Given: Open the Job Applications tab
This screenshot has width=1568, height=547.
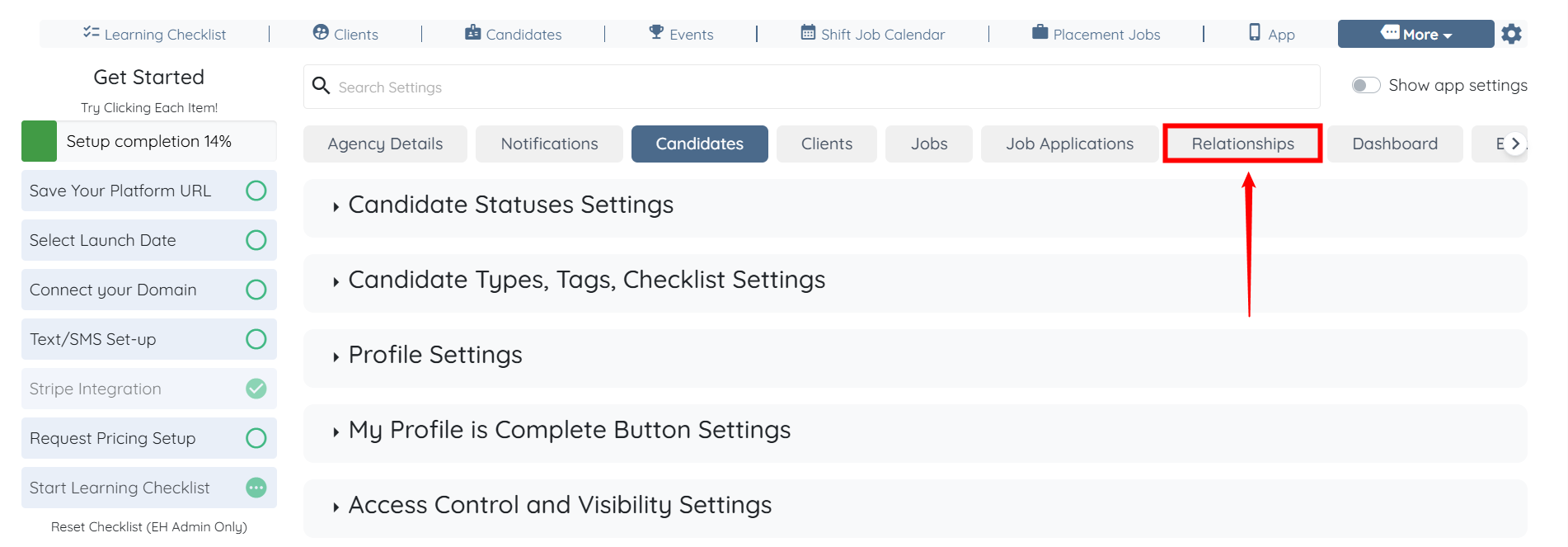Looking at the screenshot, I should click(x=1069, y=144).
